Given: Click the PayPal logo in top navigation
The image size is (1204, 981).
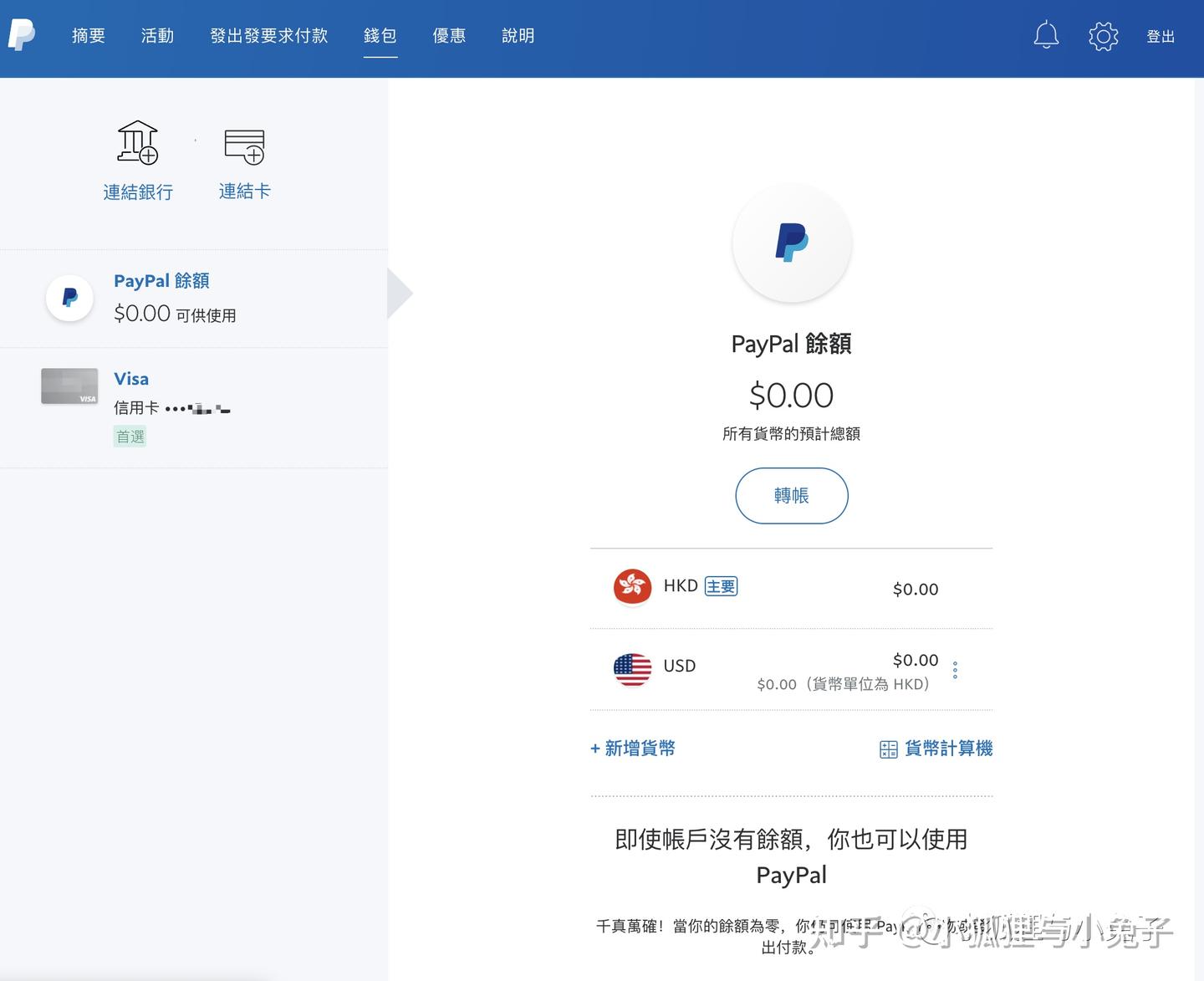Looking at the screenshot, I should tap(21, 35).
